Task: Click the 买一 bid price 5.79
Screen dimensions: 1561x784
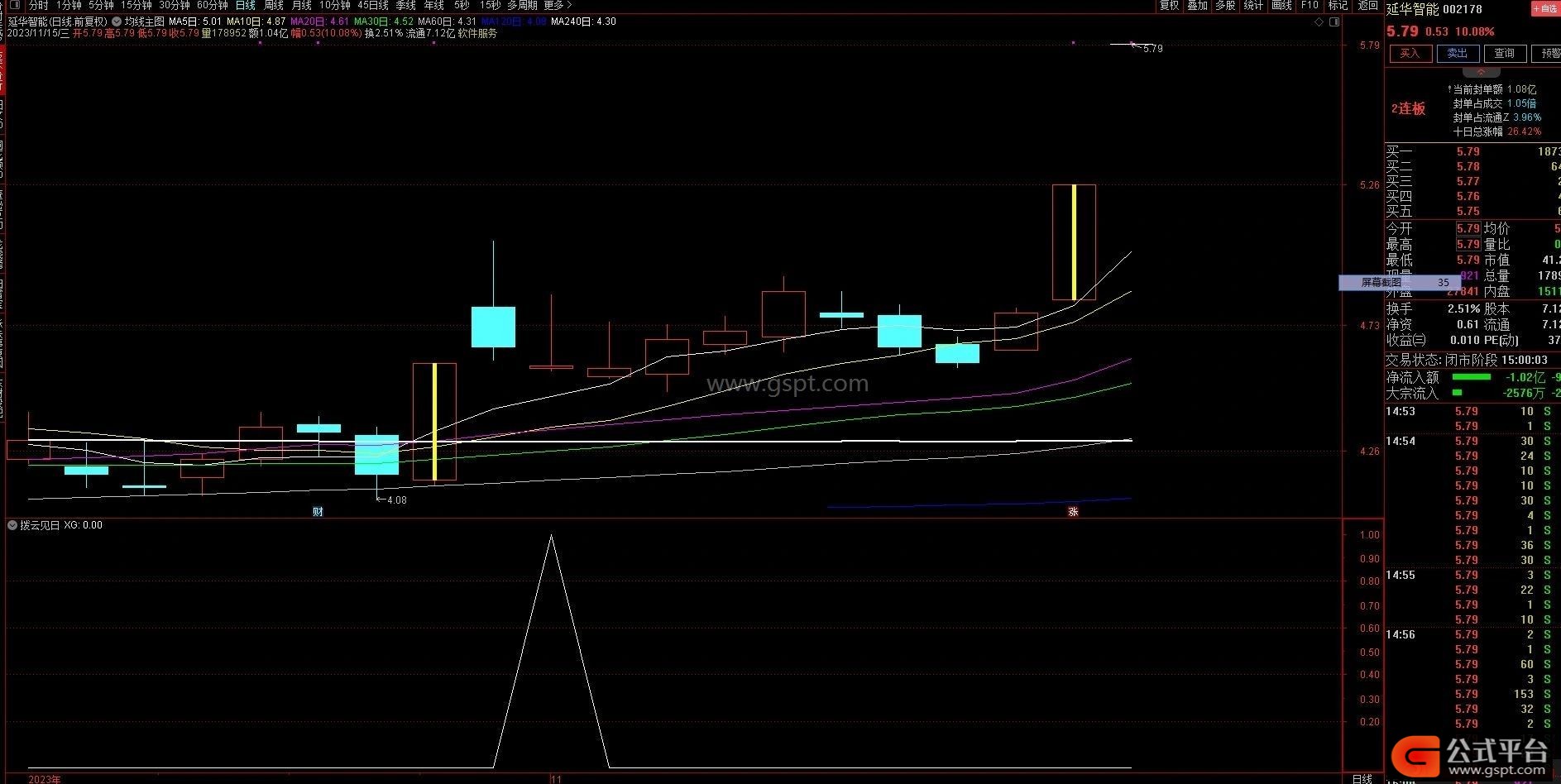Action: point(1468,152)
